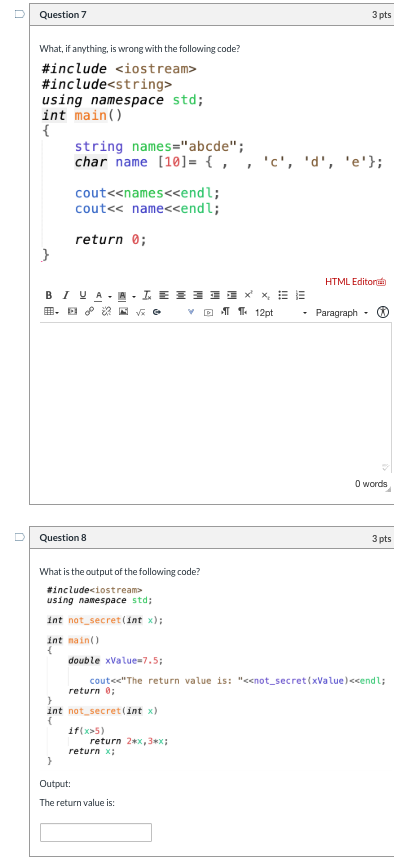Click the video embed icon
This screenshot has width=394, height=868.
208,313
